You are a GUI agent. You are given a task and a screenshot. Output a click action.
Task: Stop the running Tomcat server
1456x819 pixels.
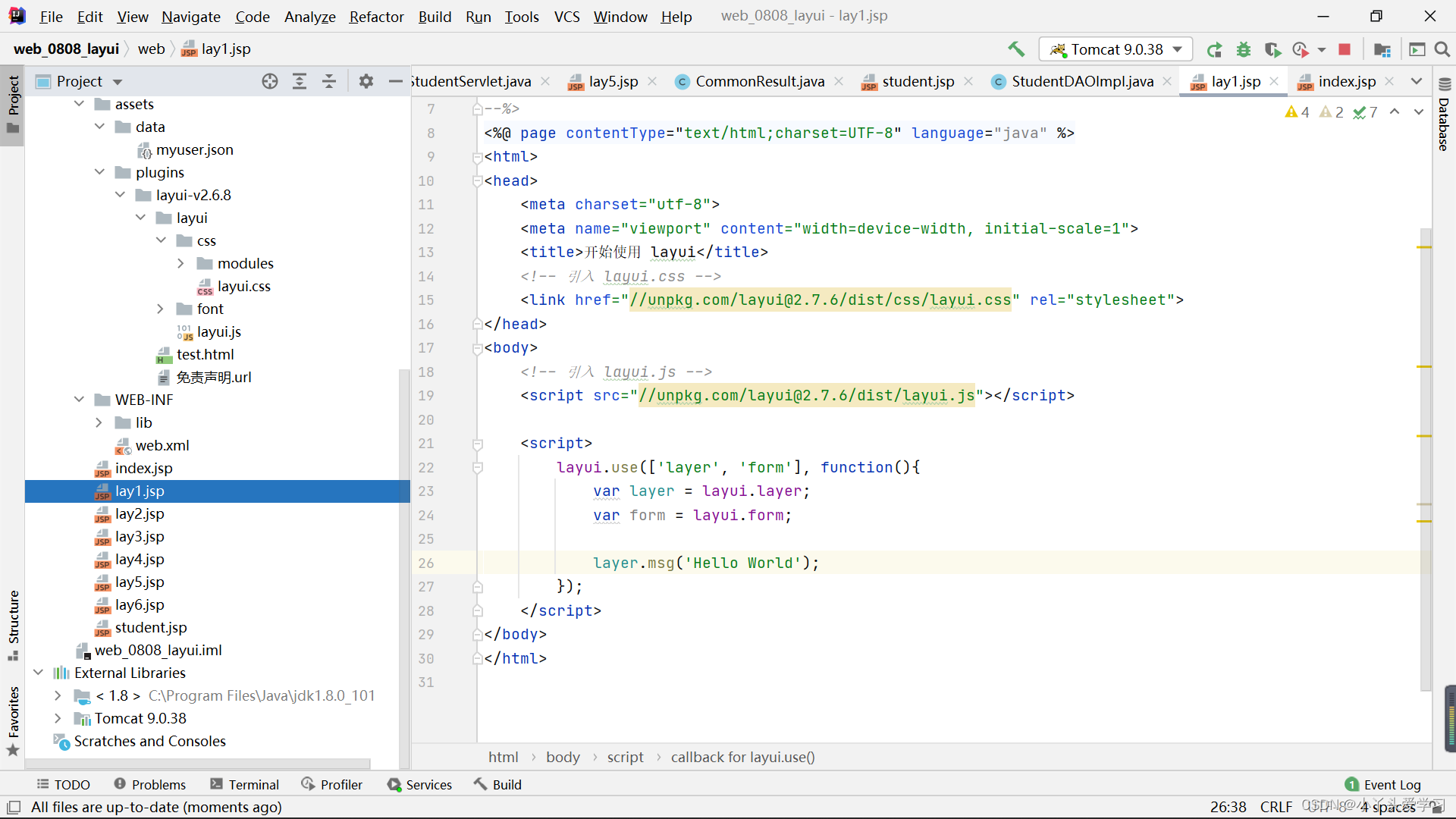(x=1345, y=49)
